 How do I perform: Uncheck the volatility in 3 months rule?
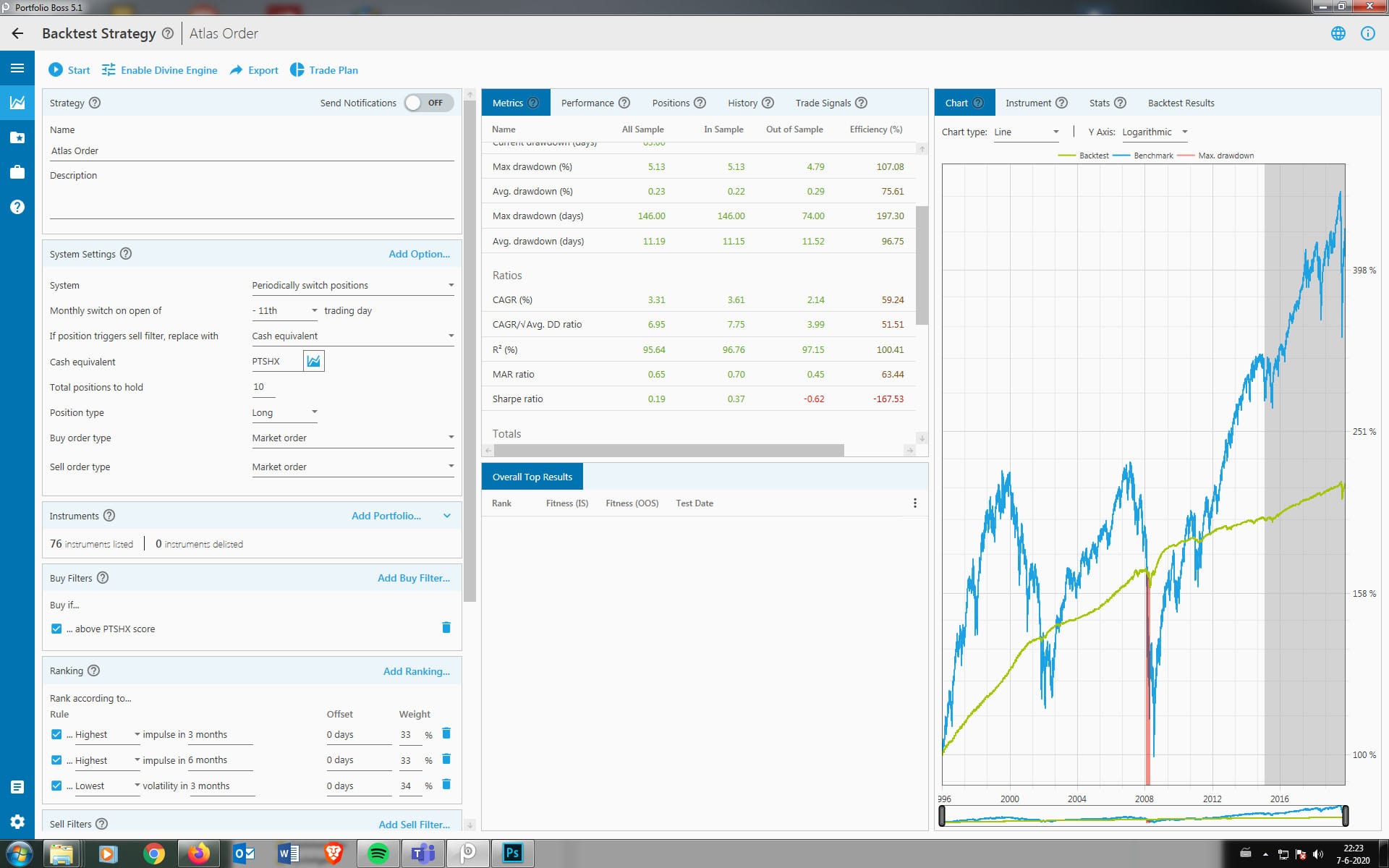coord(56,786)
